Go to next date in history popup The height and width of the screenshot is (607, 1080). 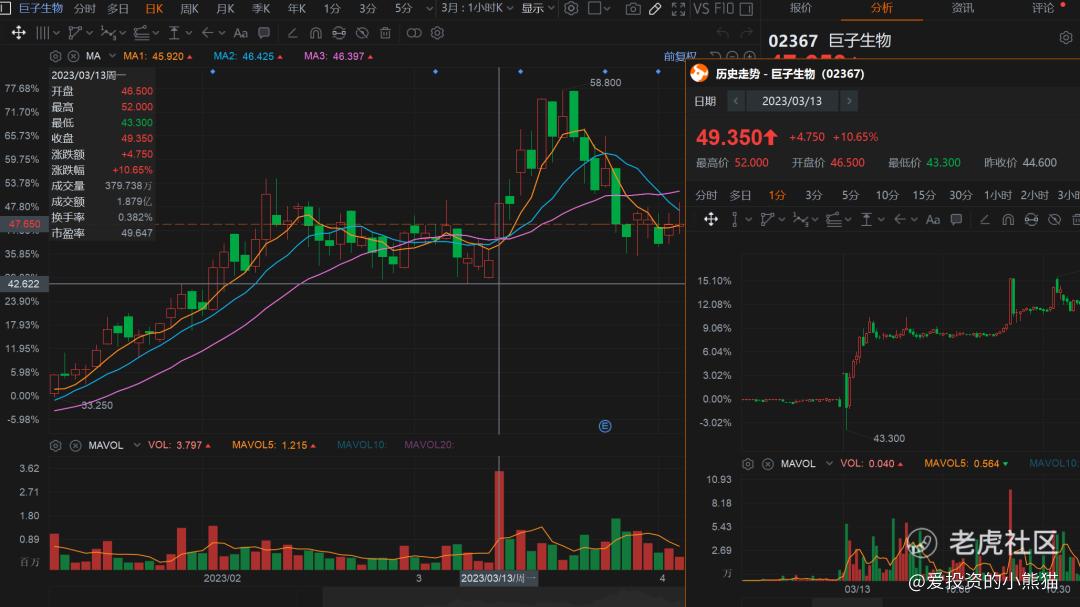pos(849,101)
